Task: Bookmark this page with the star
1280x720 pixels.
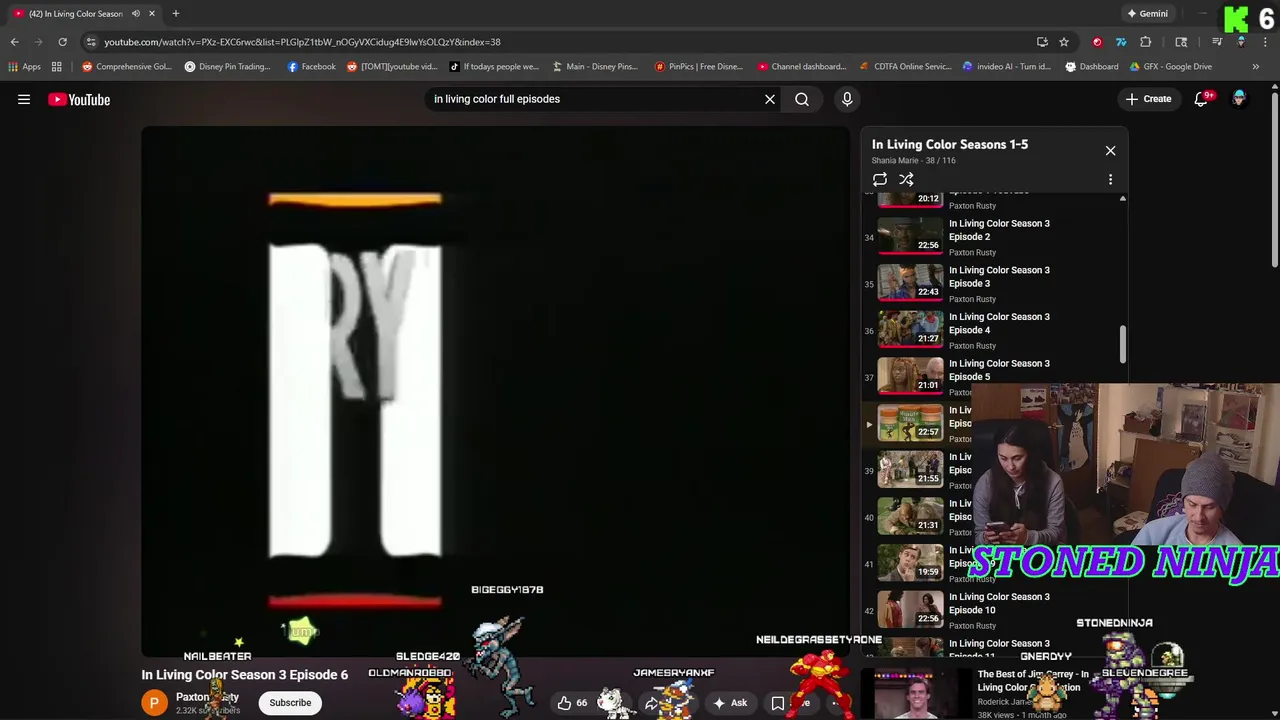Action: (1064, 42)
